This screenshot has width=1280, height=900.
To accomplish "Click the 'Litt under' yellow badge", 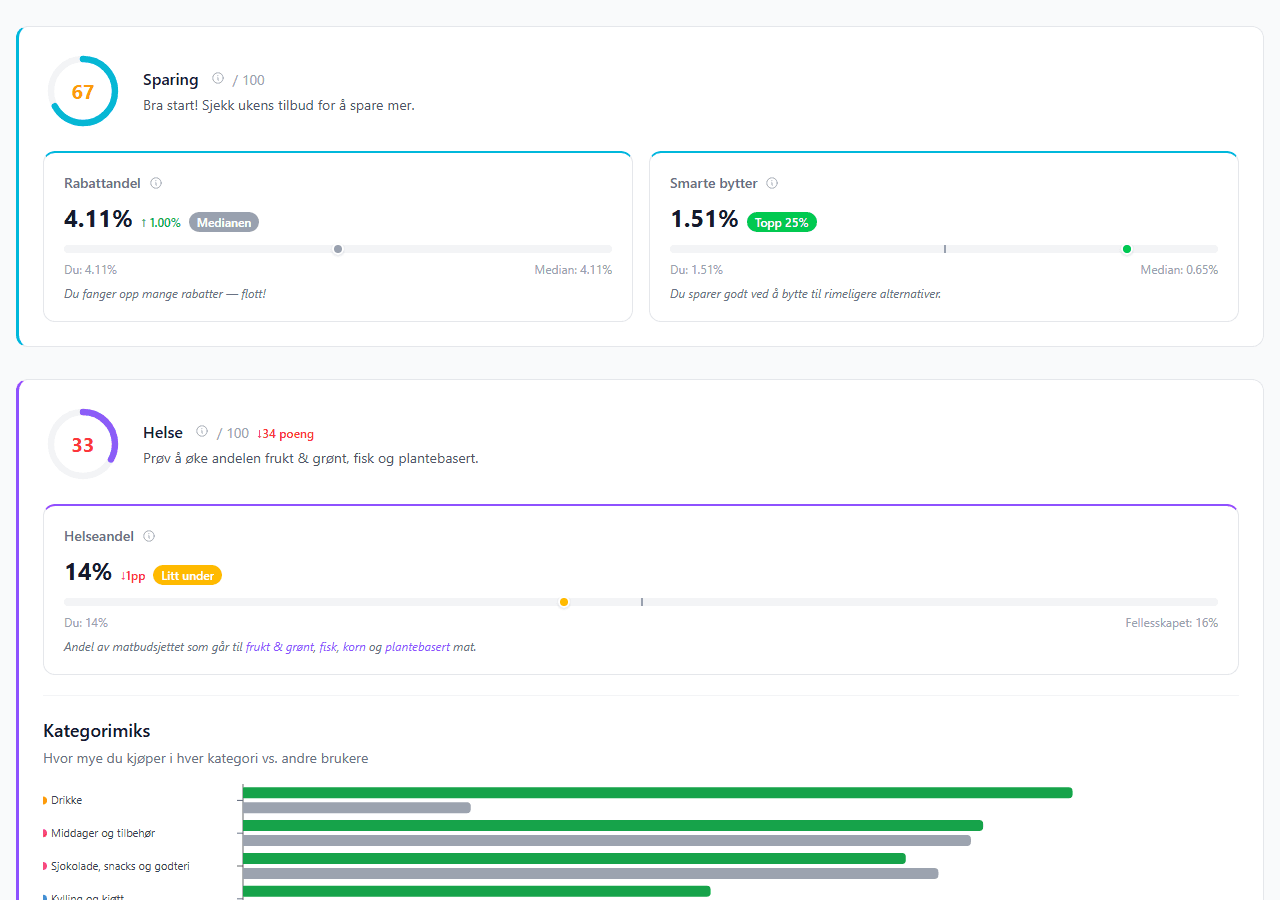I will tap(187, 576).
